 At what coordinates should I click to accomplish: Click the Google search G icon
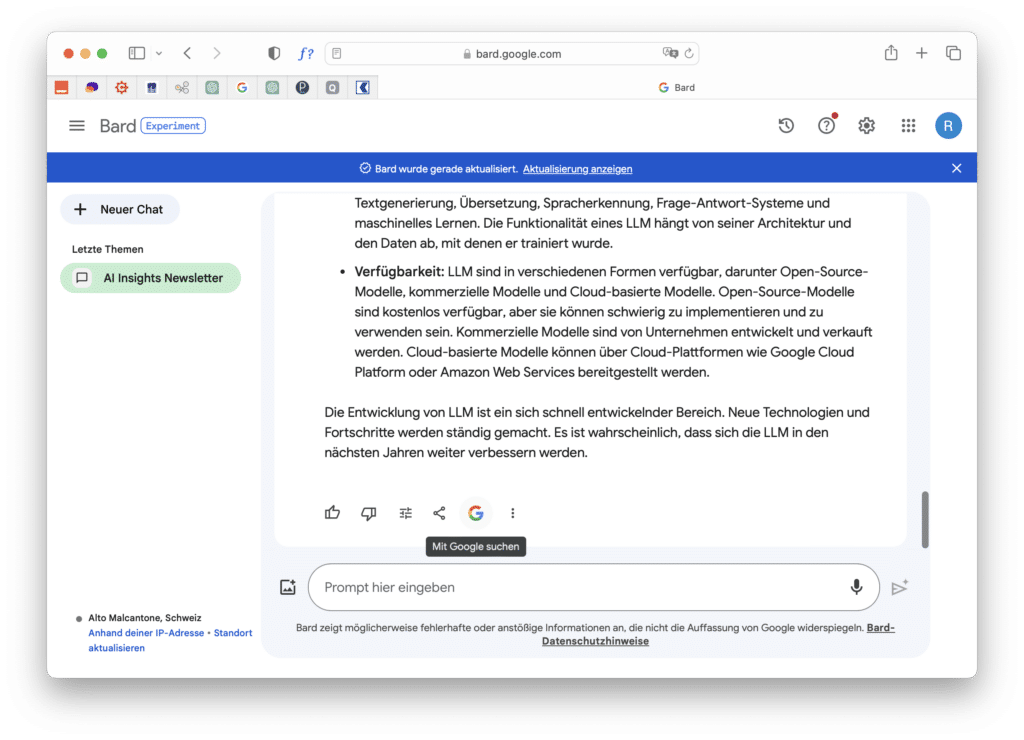(476, 513)
